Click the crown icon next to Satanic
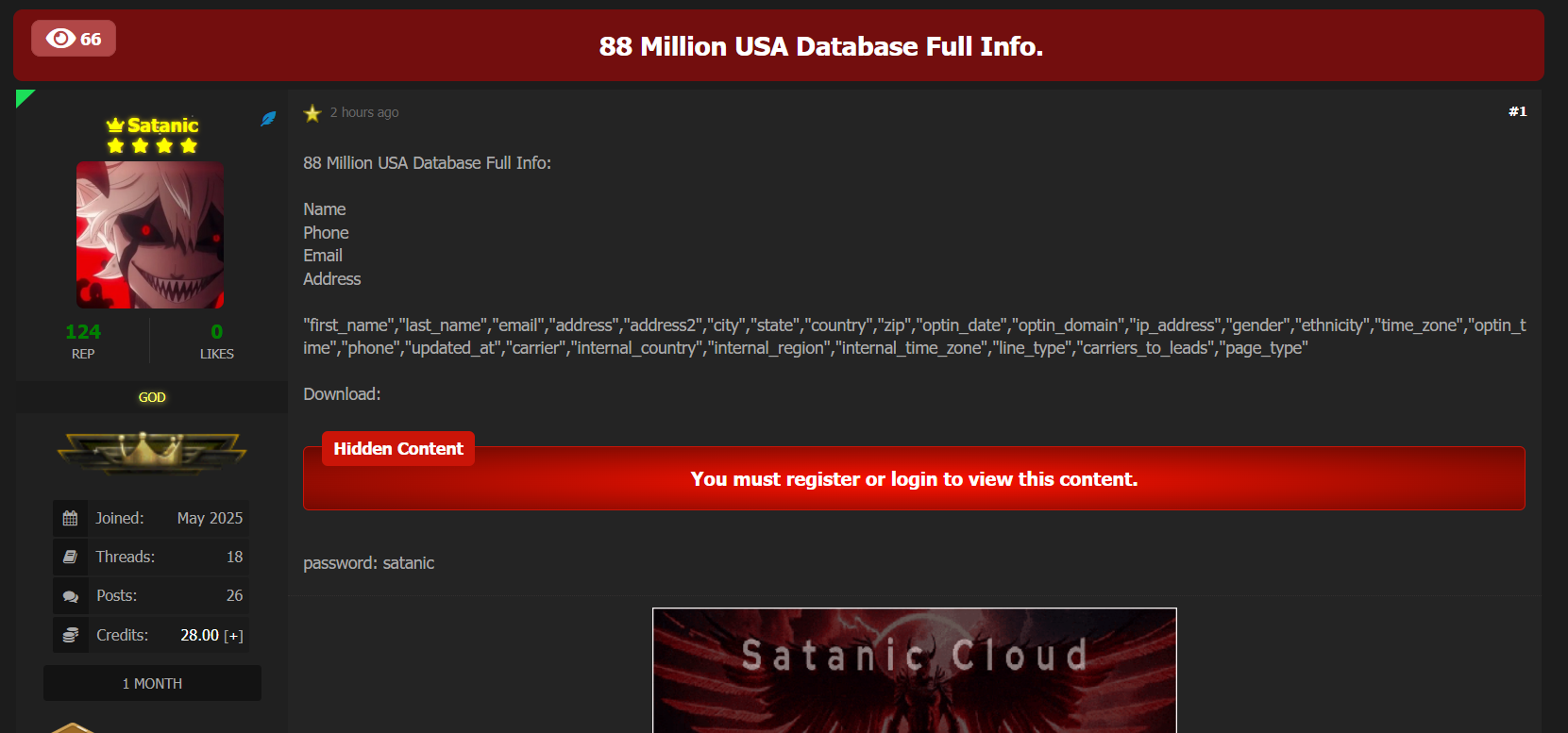This screenshot has width=1568, height=733. (115, 125)
